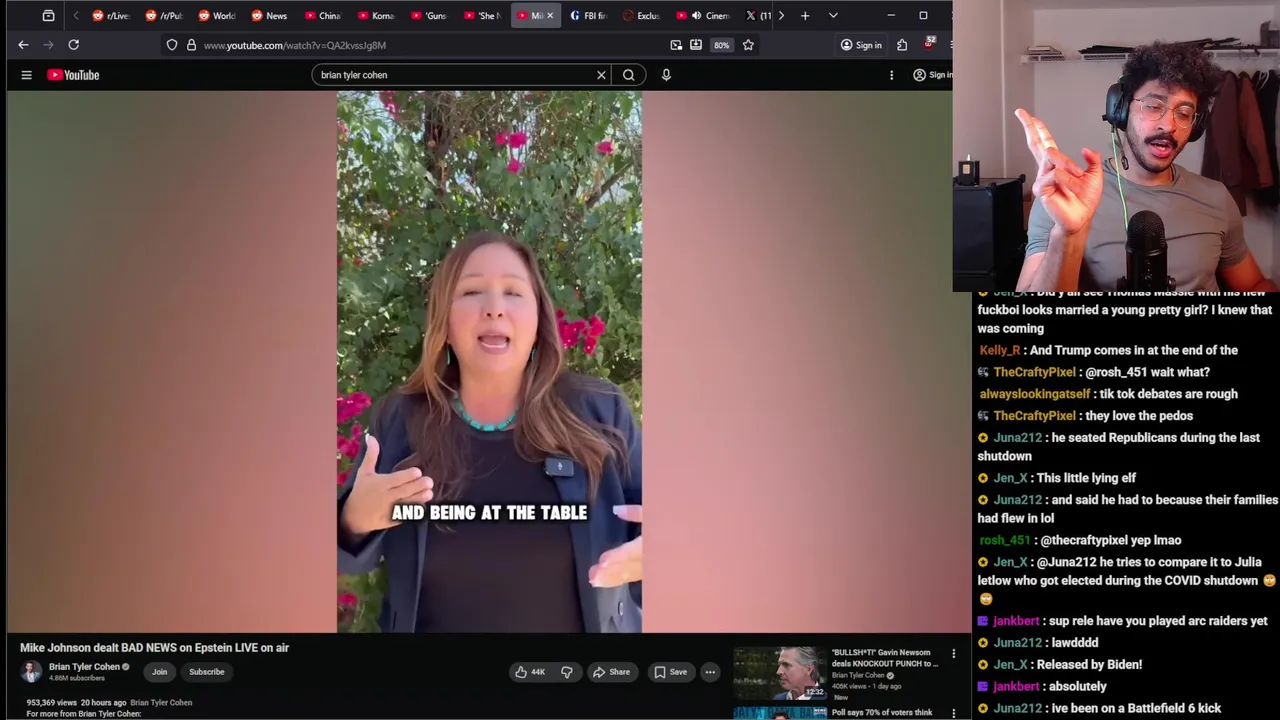Open the BULLSH*T Gavin Newsom video title

coord(885,658)
